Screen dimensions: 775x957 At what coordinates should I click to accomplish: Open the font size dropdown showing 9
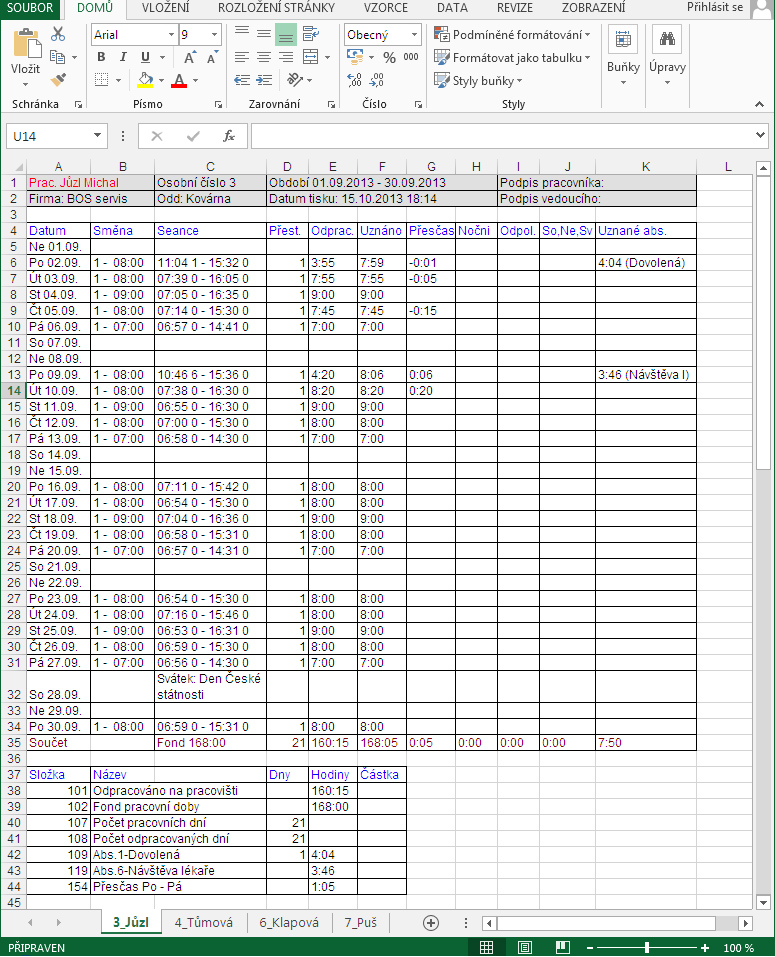pyautogui.click(x=214, y=35)
